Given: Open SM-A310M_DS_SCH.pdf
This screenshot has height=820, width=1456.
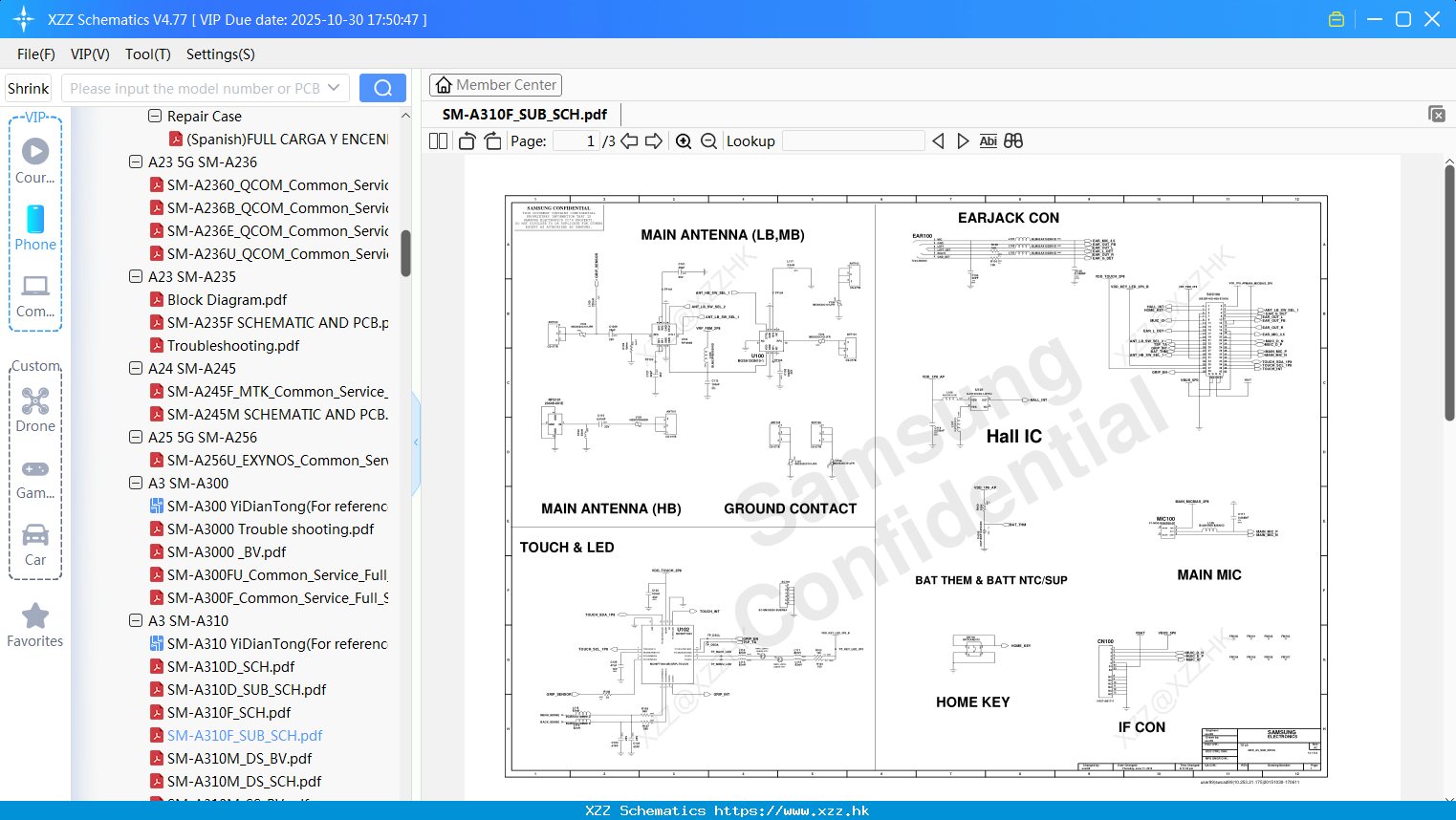Looking at the screenshot, I should (x=244, y=781).
